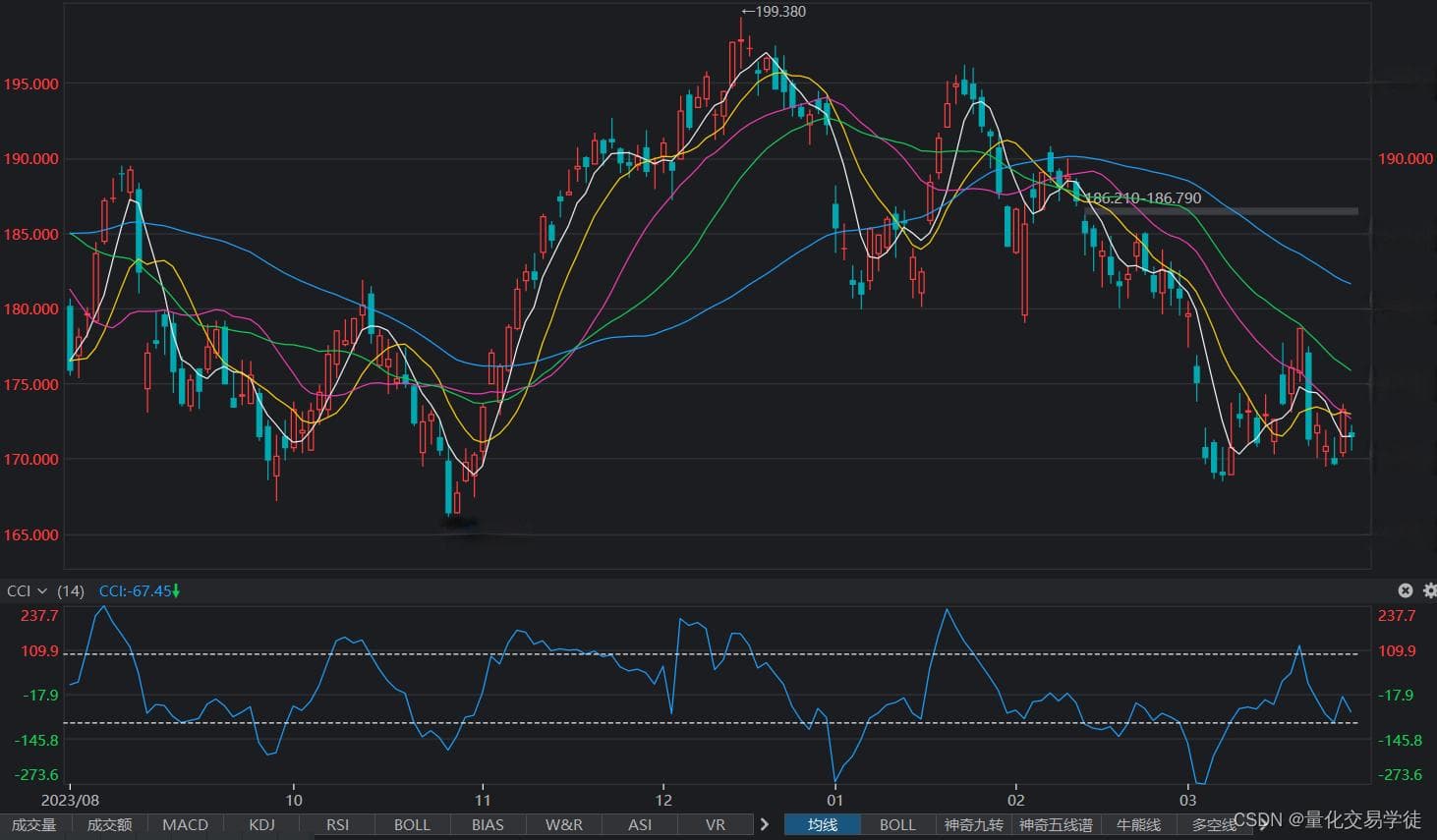
Task: Click the 195.000 left price axis label
Action: point(30,84)
